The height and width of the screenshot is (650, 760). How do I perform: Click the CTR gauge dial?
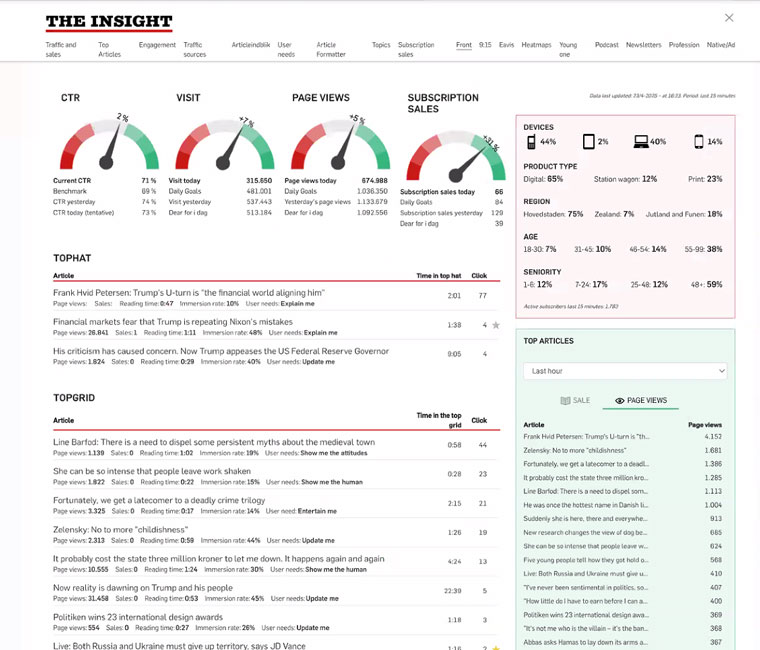pyautogui.click(x=109, y=142)
